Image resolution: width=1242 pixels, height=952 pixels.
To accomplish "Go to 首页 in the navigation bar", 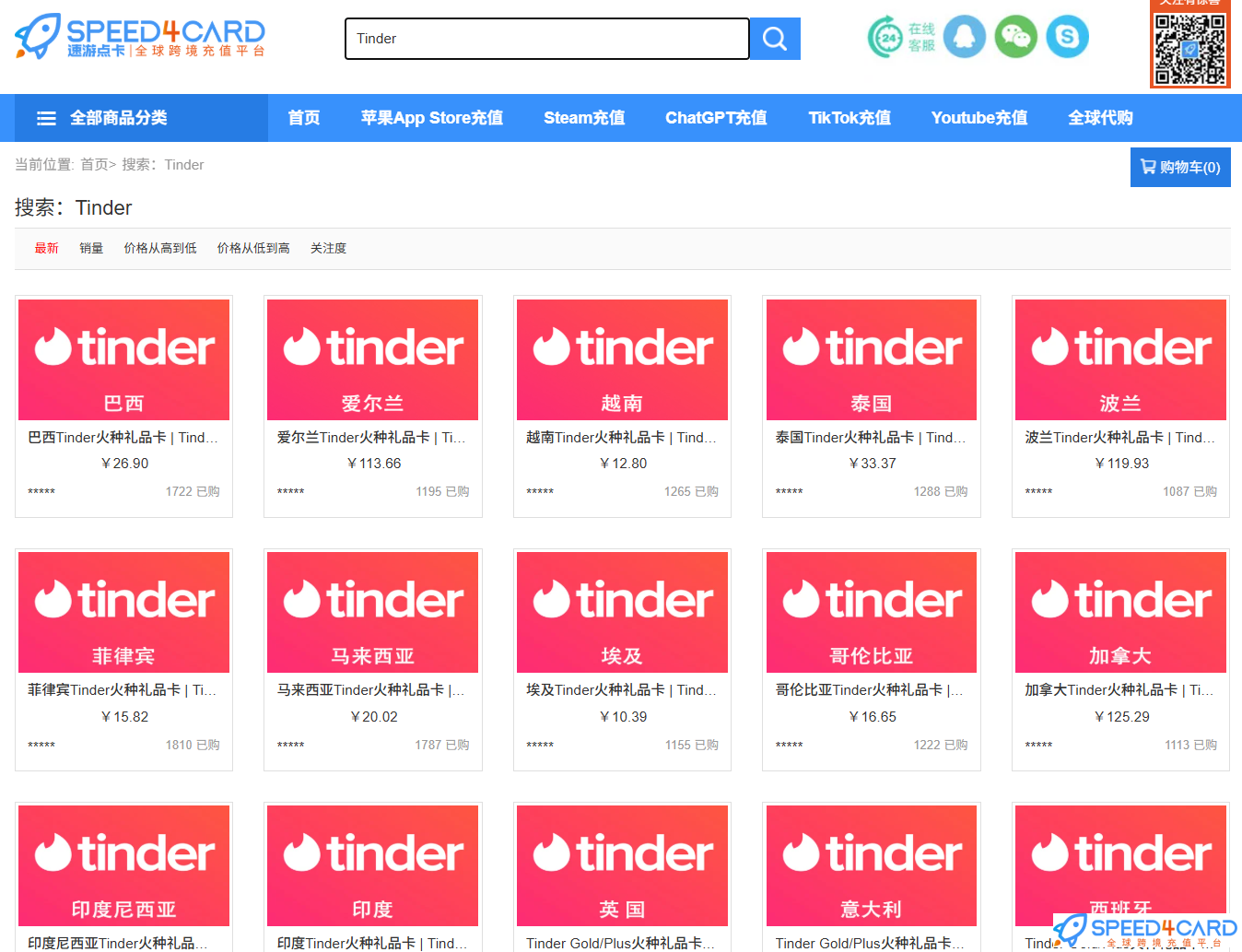I will (x=304, y=118).
